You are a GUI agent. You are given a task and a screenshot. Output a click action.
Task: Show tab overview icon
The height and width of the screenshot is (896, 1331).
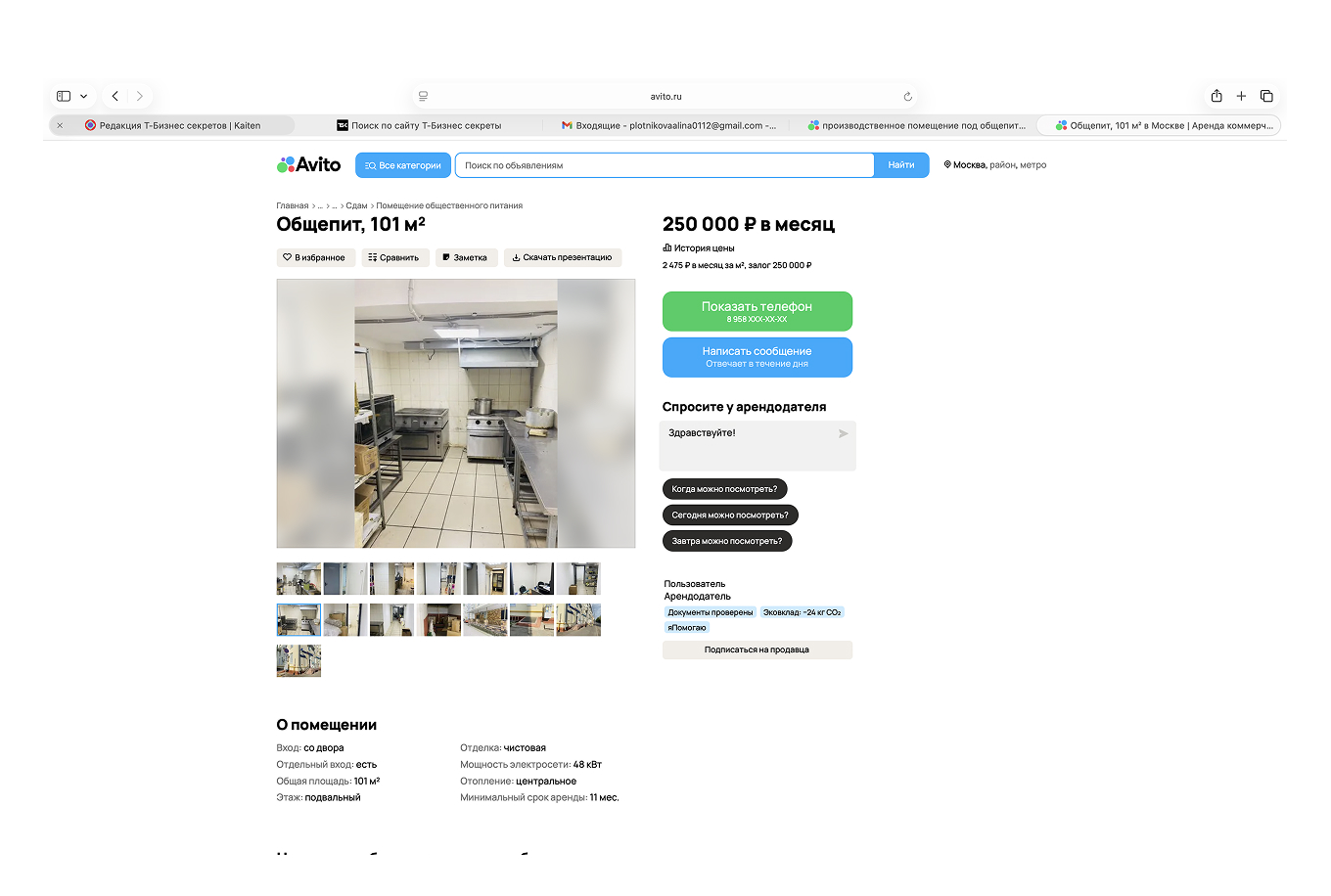click(1266, 96)
